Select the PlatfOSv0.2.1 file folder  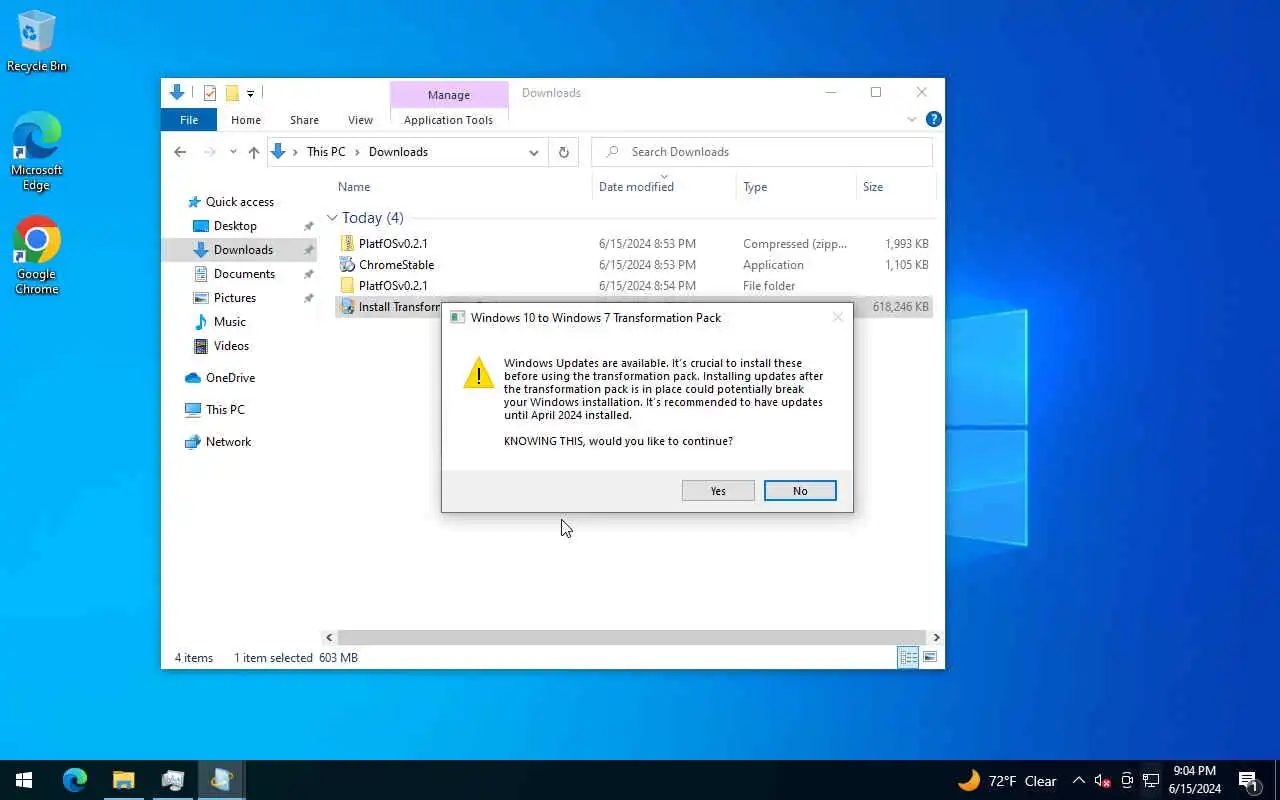(634, 286)
